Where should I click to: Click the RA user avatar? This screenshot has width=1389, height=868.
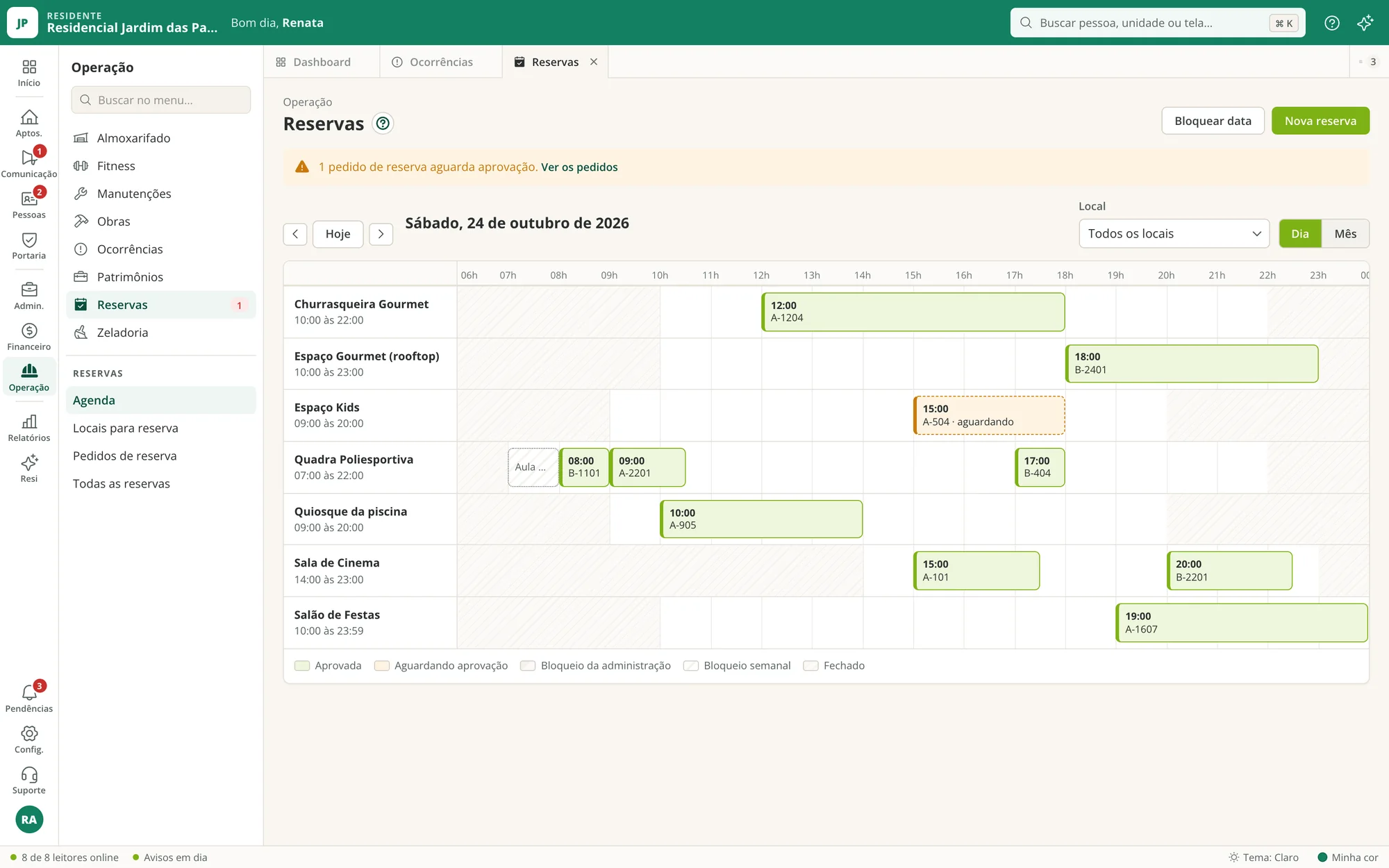pyautogui.click(x=29, y=819)
